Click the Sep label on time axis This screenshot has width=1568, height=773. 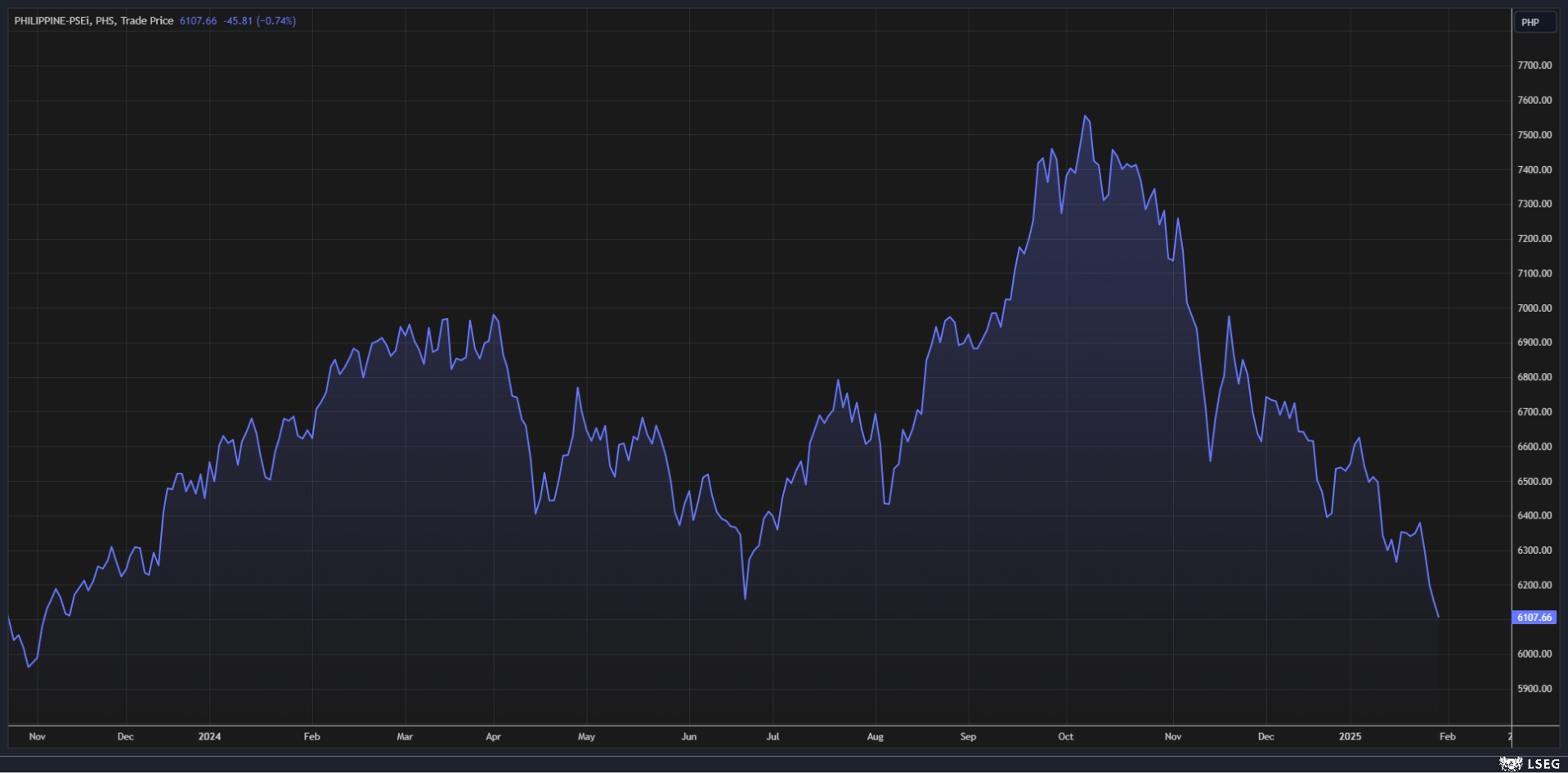pos(968,736)
